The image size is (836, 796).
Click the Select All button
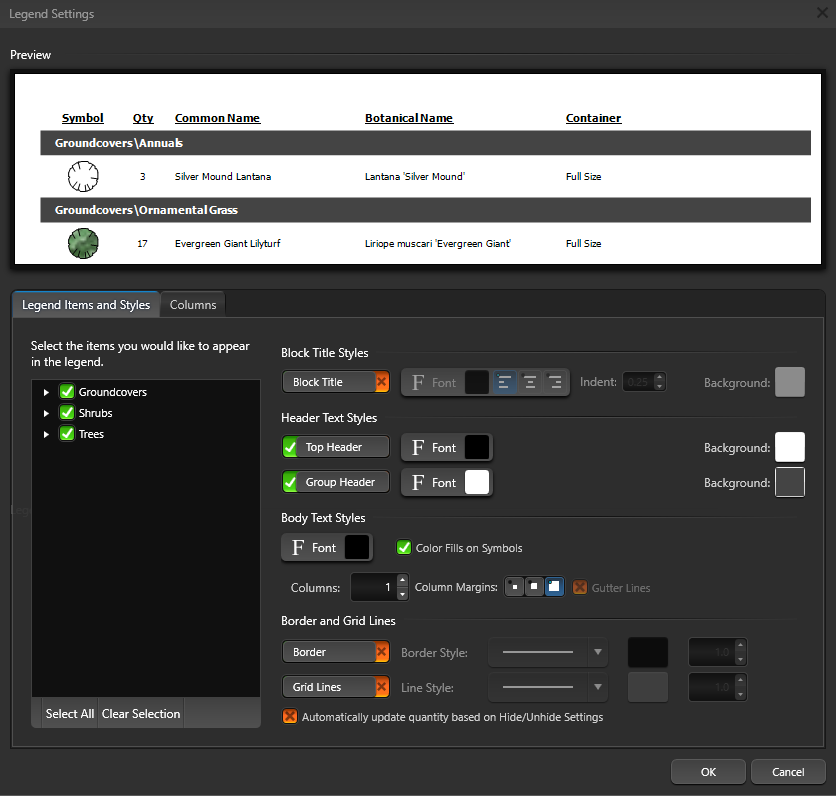pyautogui.click(x=70, y=714)
